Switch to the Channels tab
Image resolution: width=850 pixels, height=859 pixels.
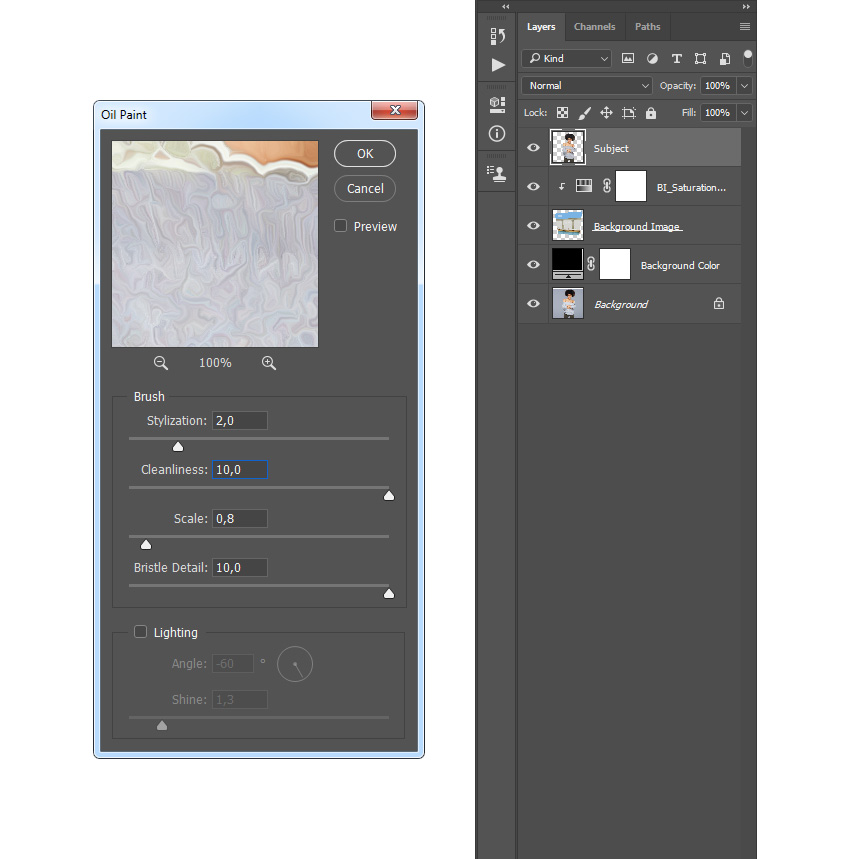(x=594, y=27)
